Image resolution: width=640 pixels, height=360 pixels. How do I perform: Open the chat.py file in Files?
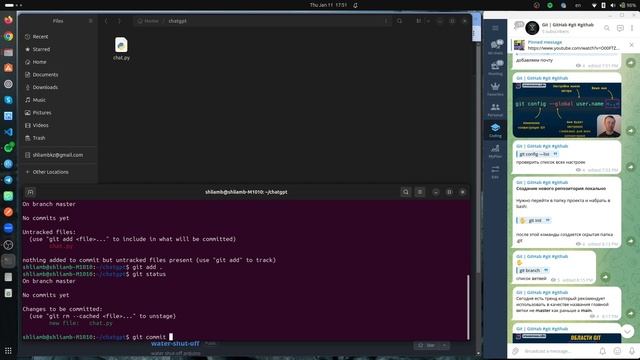click(121, 49)
